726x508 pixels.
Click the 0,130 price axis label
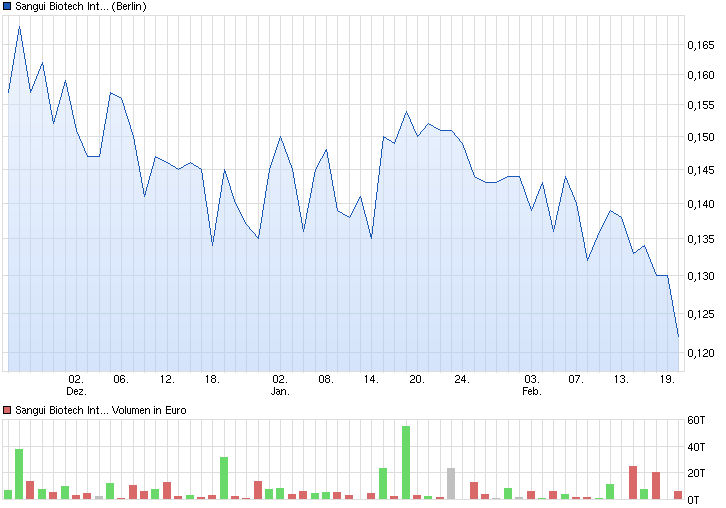701,276
